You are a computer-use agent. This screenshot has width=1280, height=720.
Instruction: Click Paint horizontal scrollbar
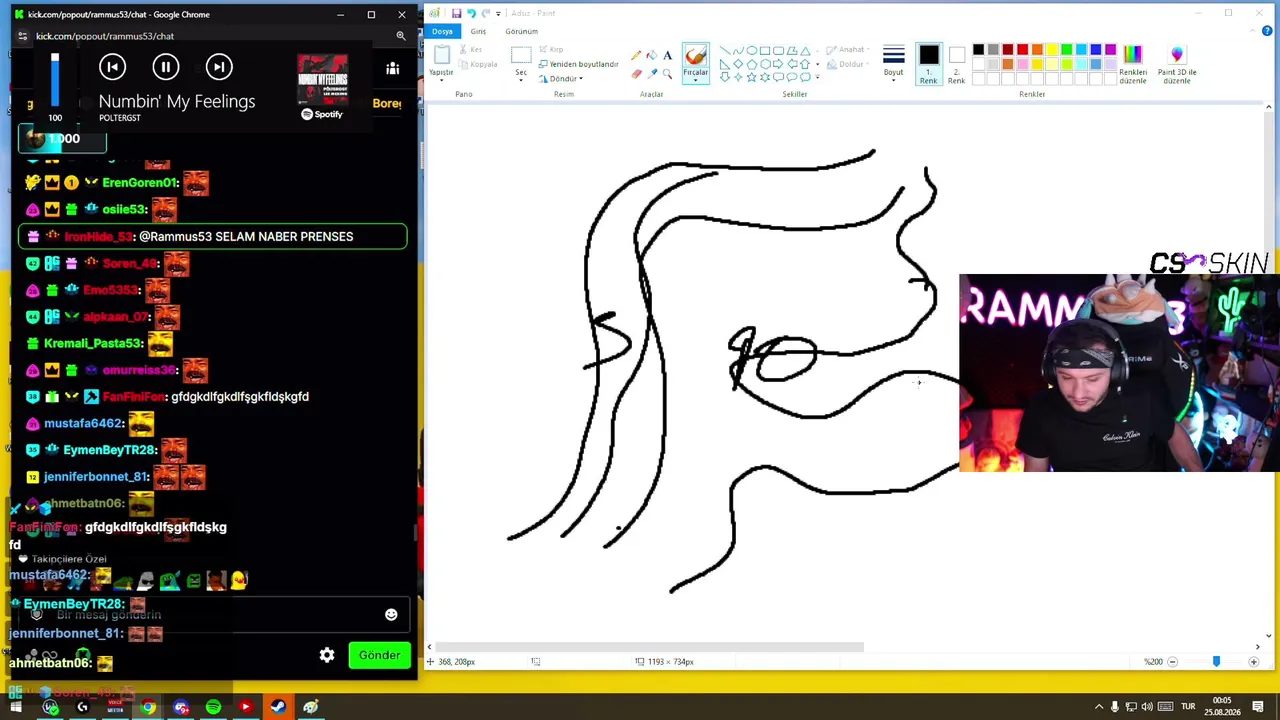pyautogui.click(x=648, y=647)
